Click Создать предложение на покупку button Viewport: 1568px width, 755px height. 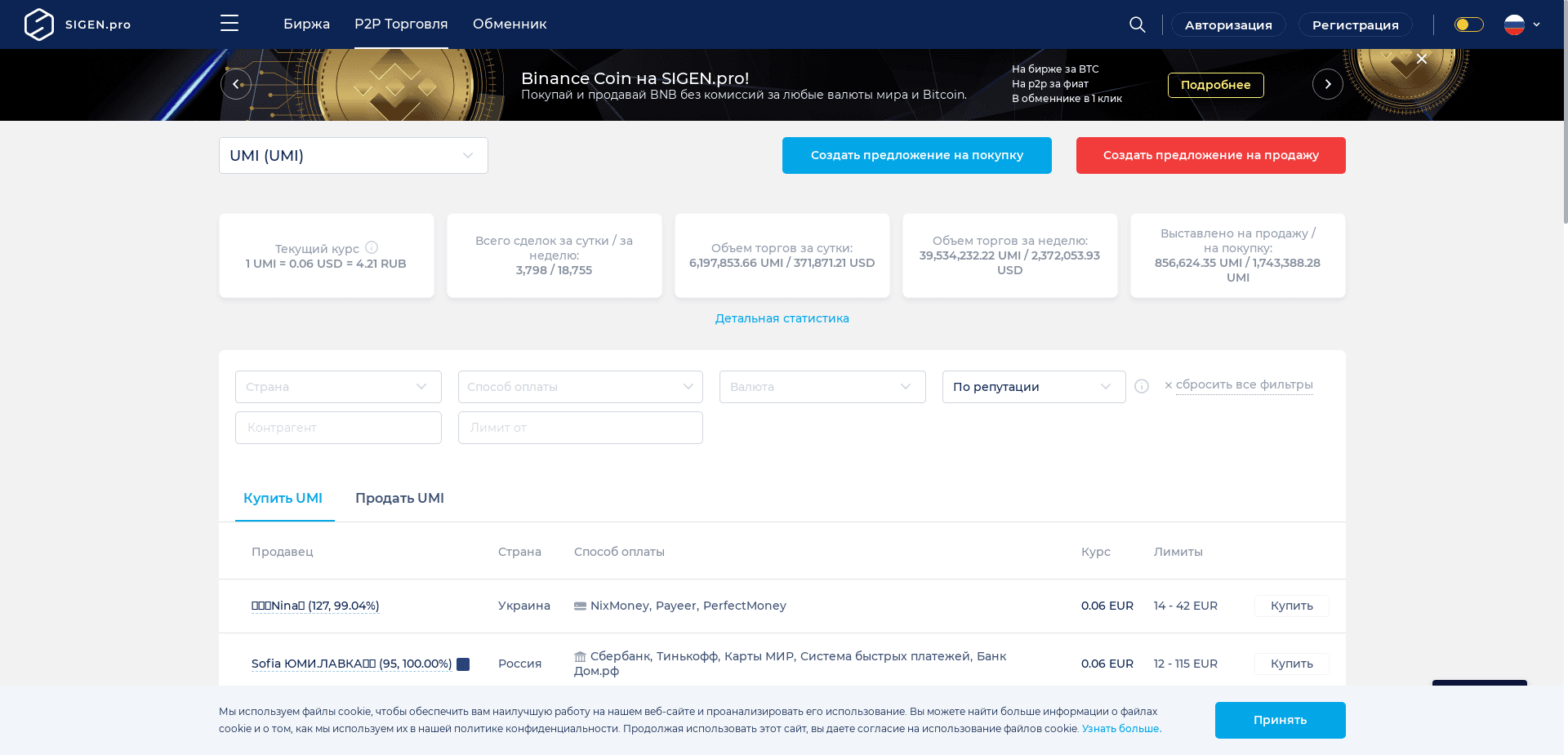coord(916,156)
